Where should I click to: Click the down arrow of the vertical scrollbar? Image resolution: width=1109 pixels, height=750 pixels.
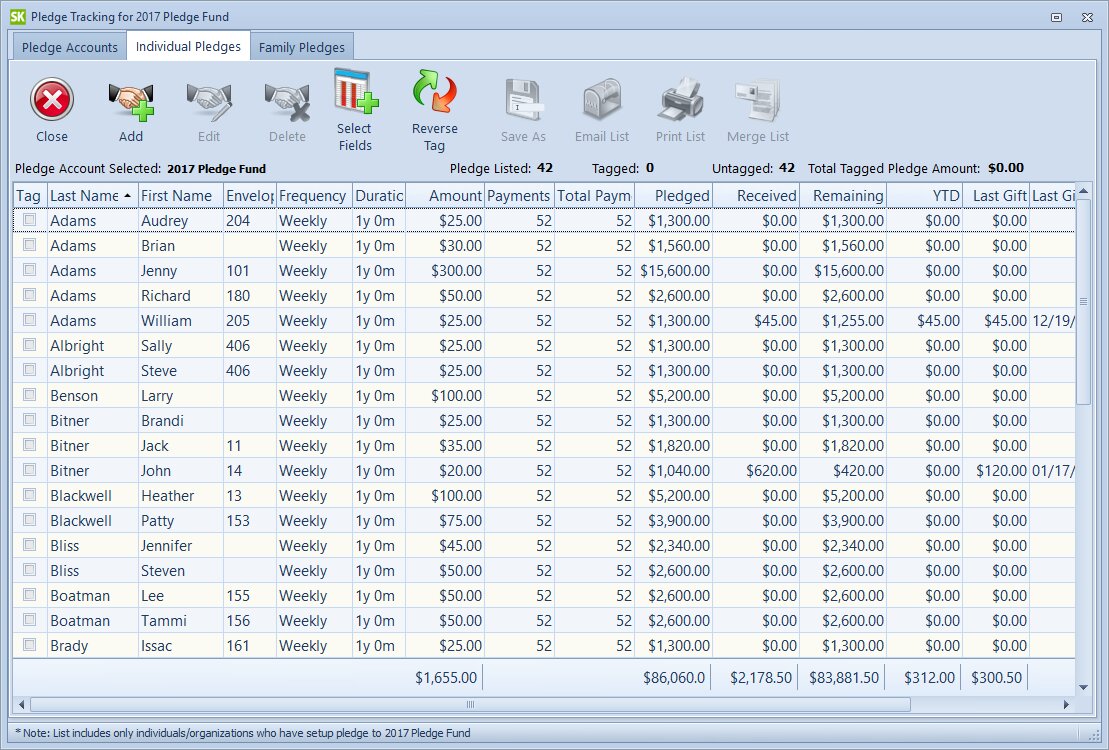tap(1084, 687)
